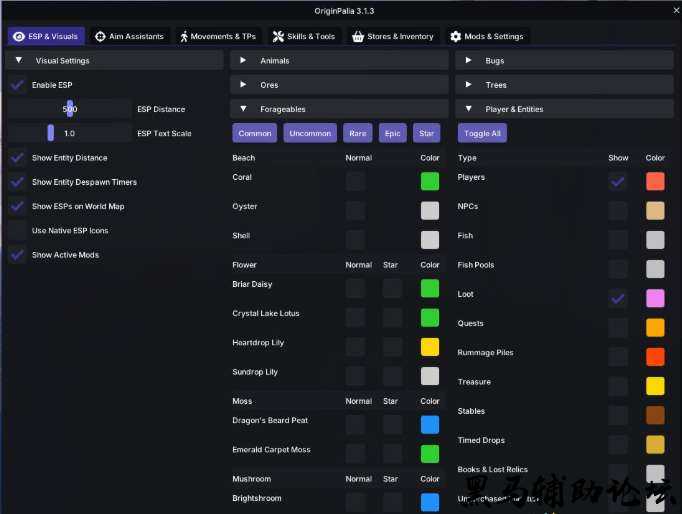Click the basket icon on Stores & Inventory tab
682x514 pixels.
click(x=358, y=37)
